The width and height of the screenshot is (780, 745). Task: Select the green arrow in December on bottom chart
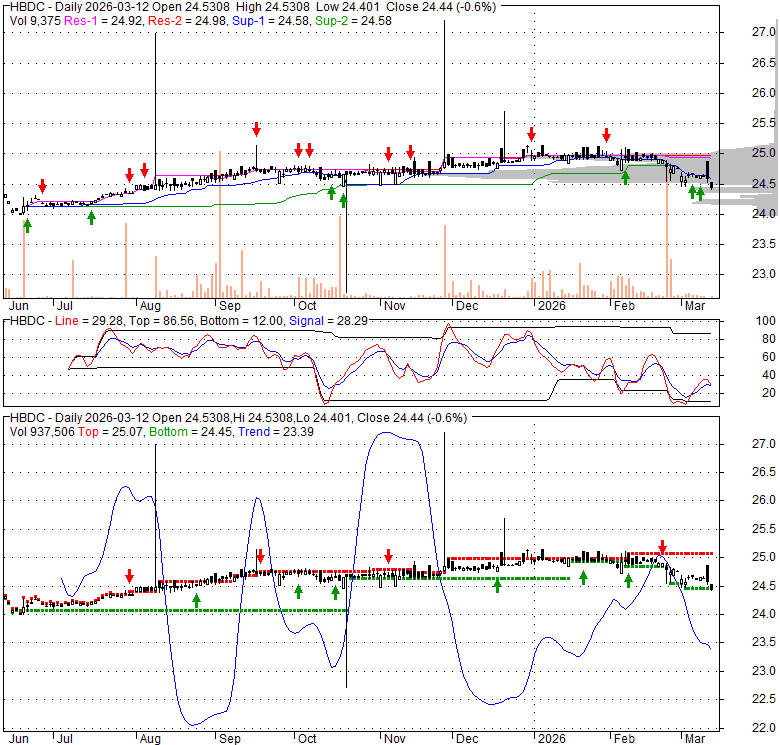[497, 585]
